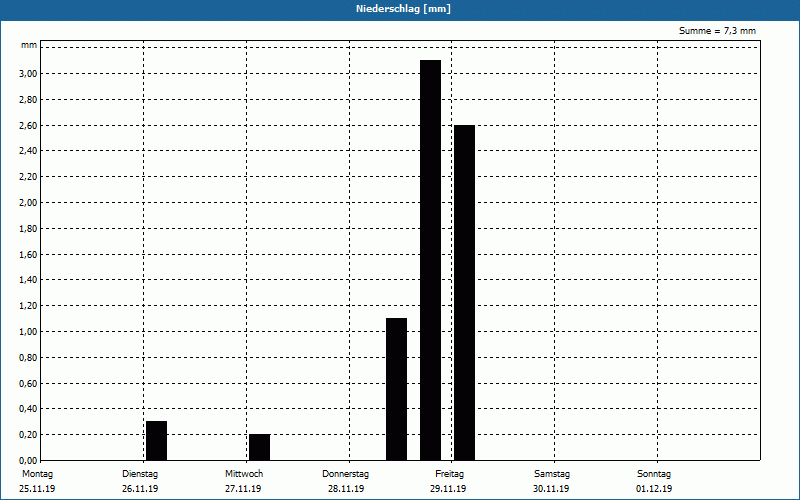Click the Sonntag day label
This screenshot has width=800, height=500.
coord(654,474)
